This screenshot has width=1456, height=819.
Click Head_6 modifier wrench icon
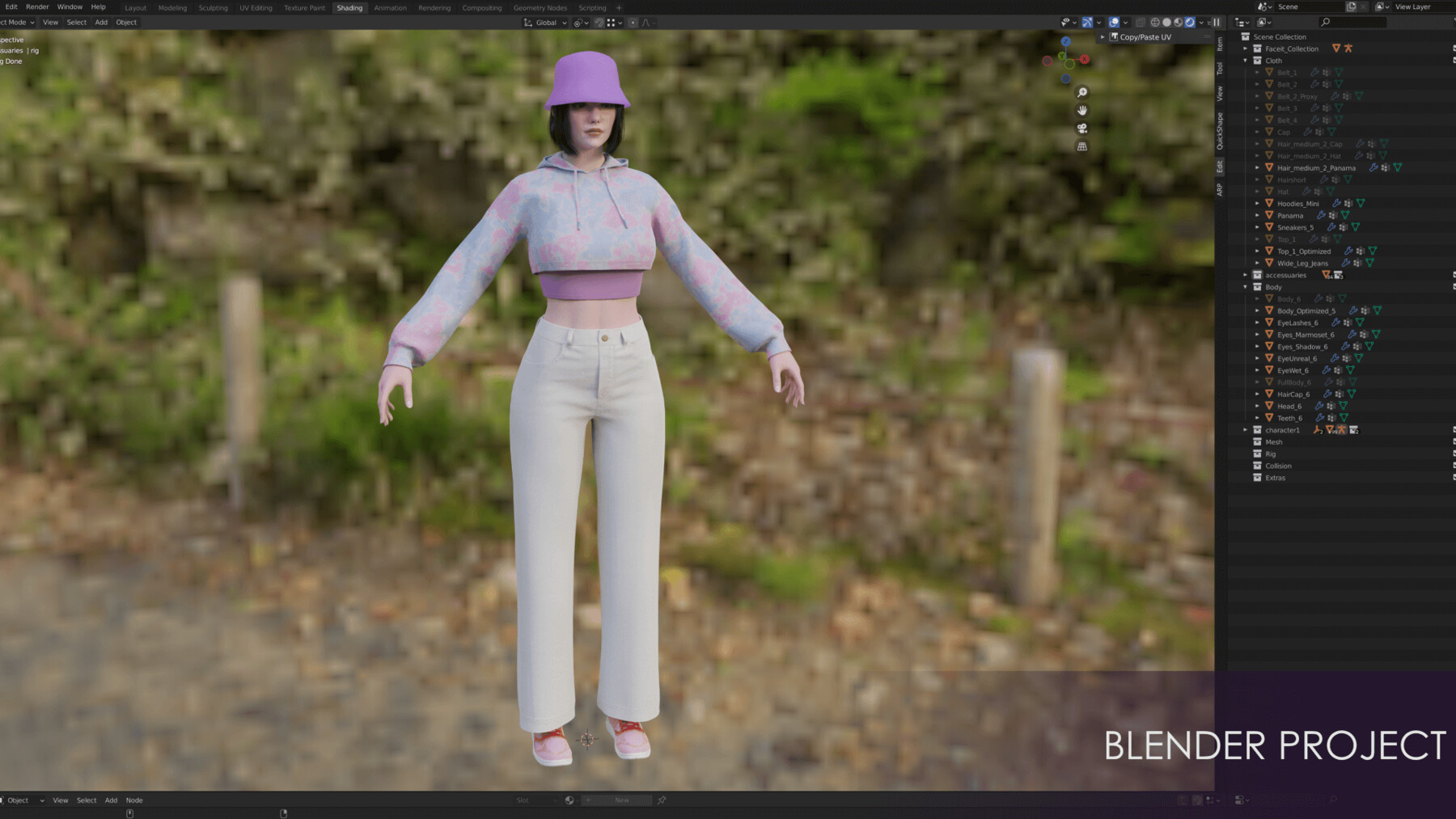1319,406
